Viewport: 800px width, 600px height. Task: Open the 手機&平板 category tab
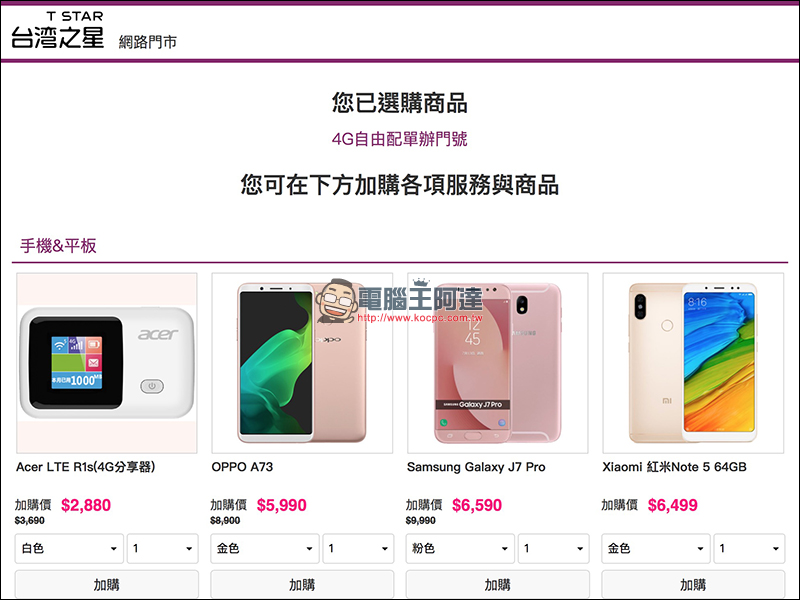[x=58, y=246]
